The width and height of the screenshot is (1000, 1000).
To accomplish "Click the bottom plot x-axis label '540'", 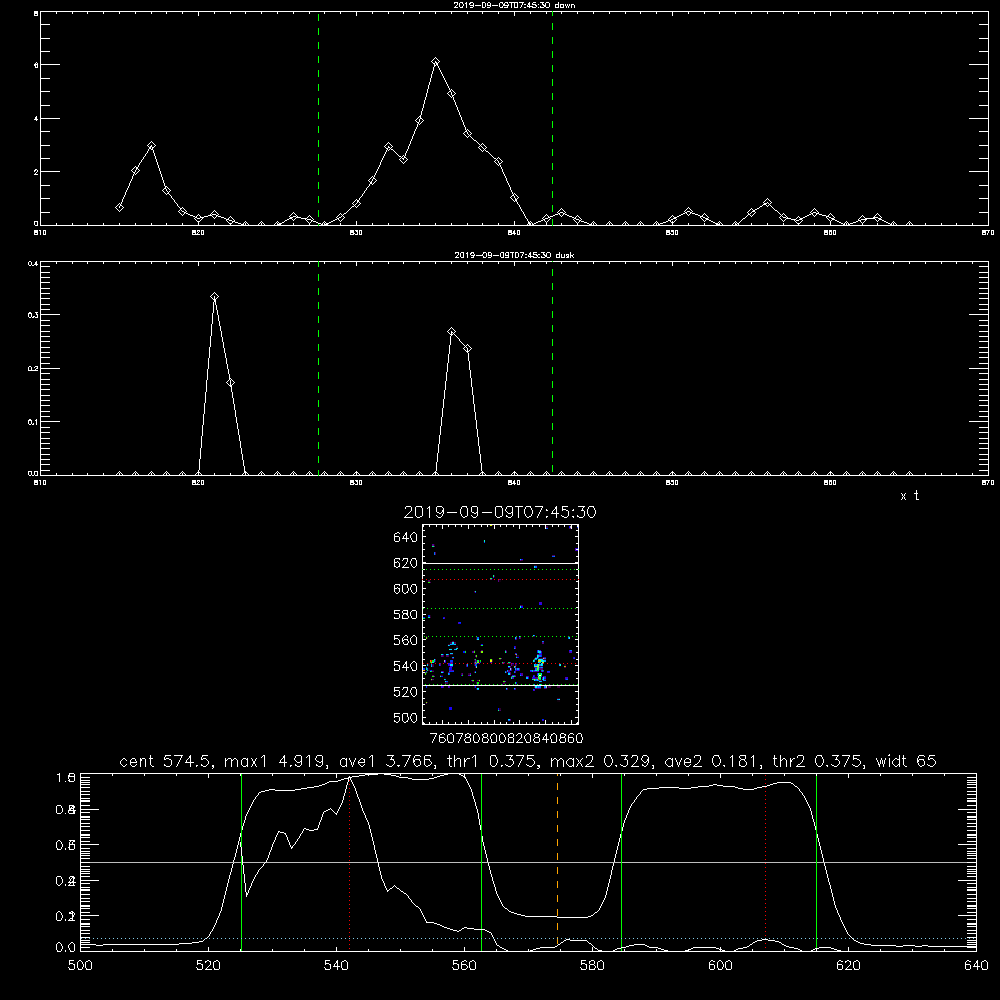I will pos(336,966).
